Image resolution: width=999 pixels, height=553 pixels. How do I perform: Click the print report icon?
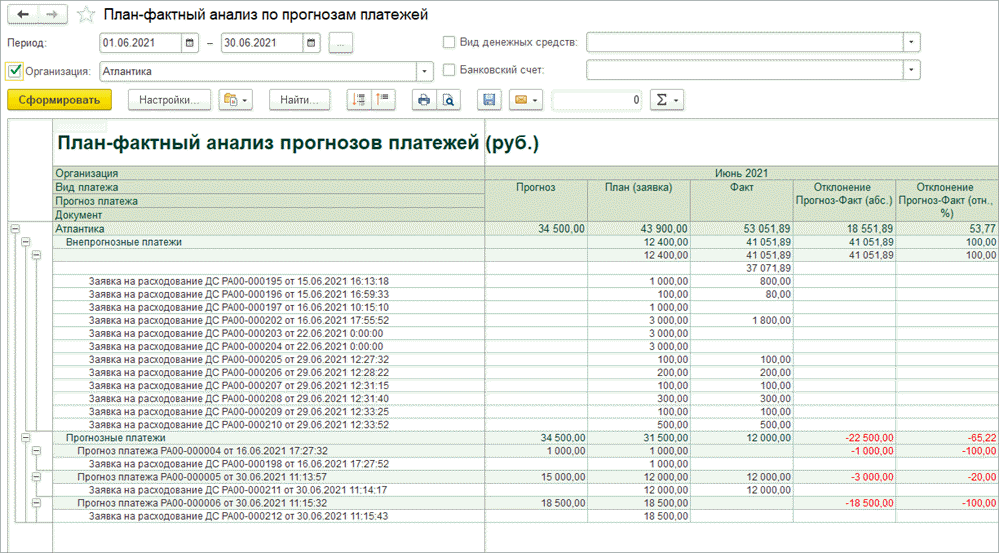(424, 100)
